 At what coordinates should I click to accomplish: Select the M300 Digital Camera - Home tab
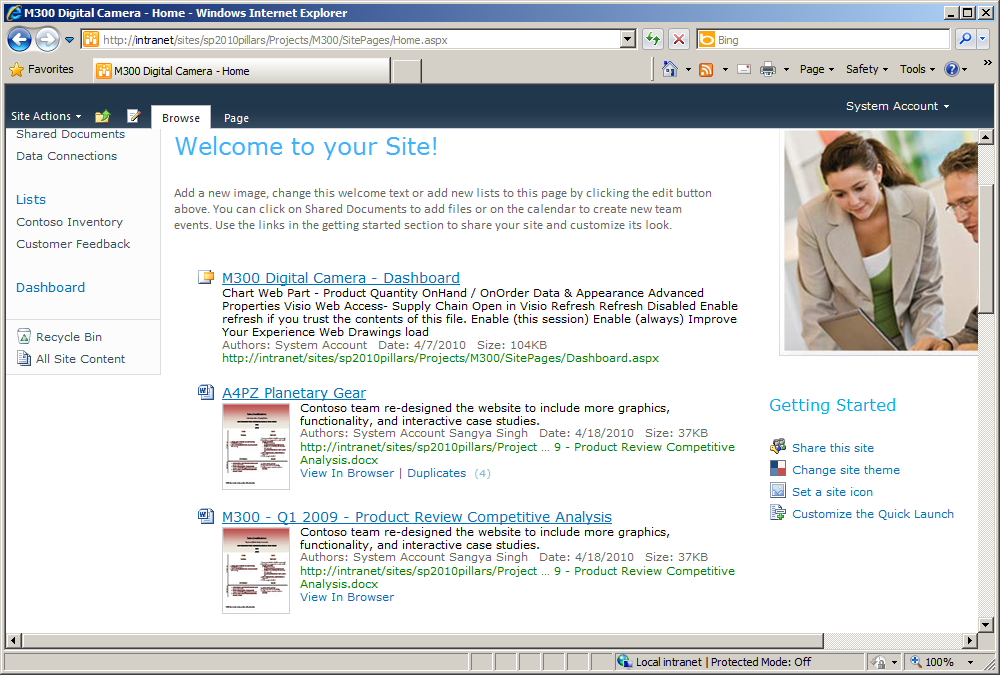[242, 71]
